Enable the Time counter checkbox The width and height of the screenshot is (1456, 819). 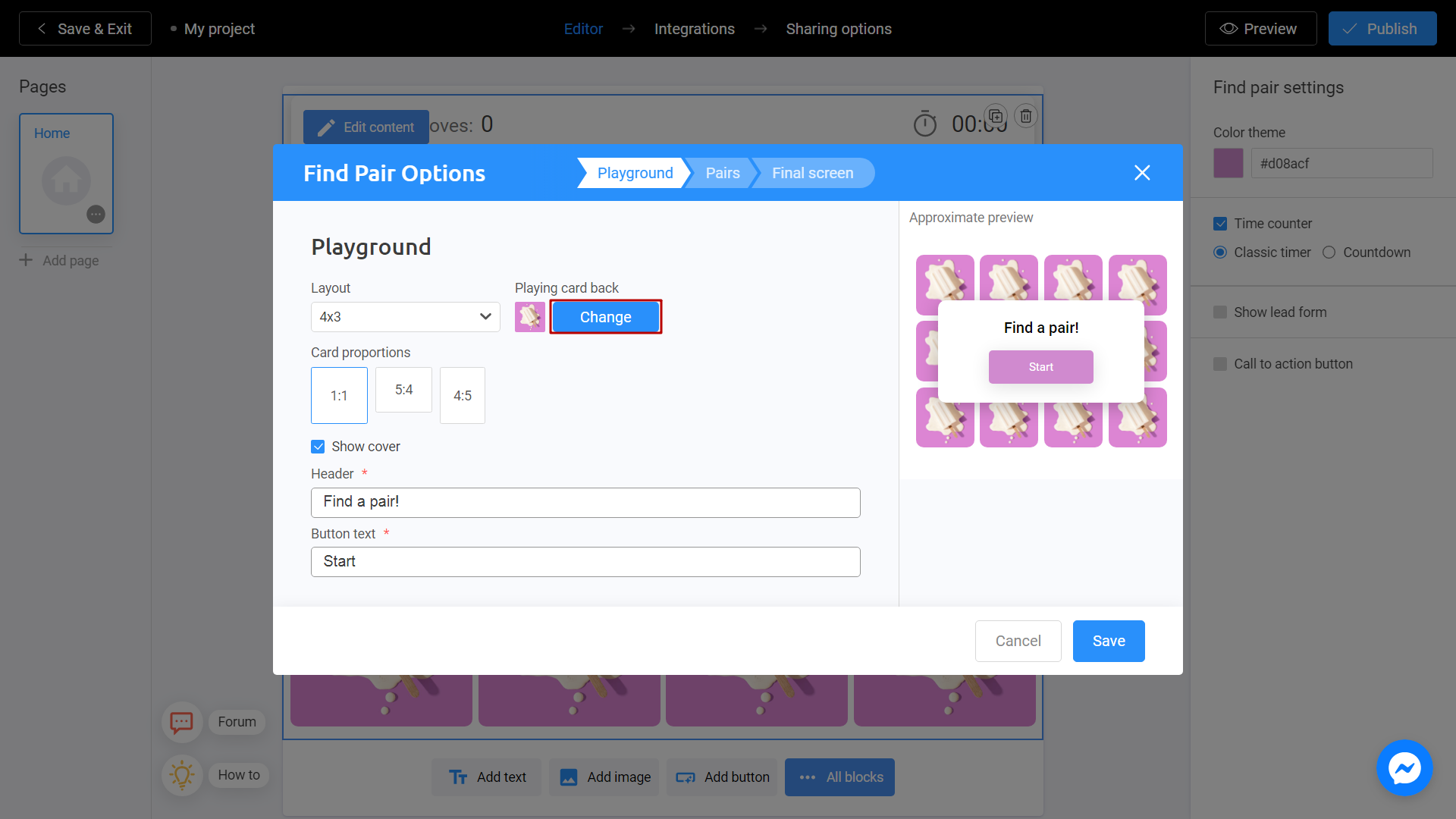pos(1219,223)
